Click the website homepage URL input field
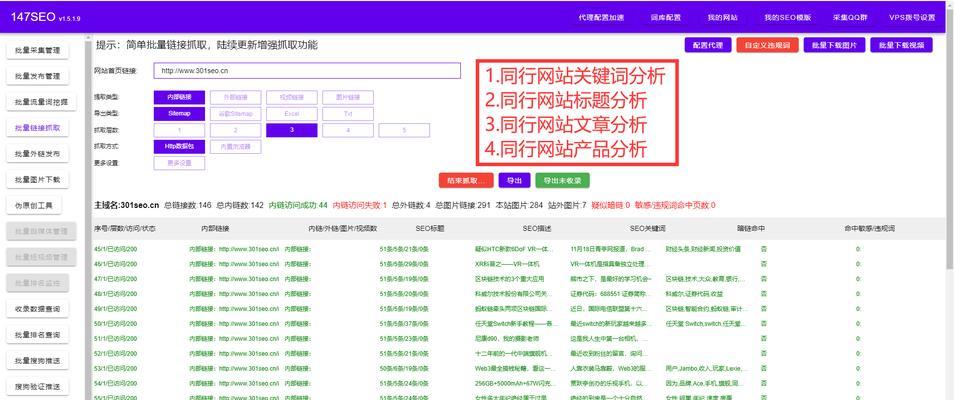 (x=307, y=71)
